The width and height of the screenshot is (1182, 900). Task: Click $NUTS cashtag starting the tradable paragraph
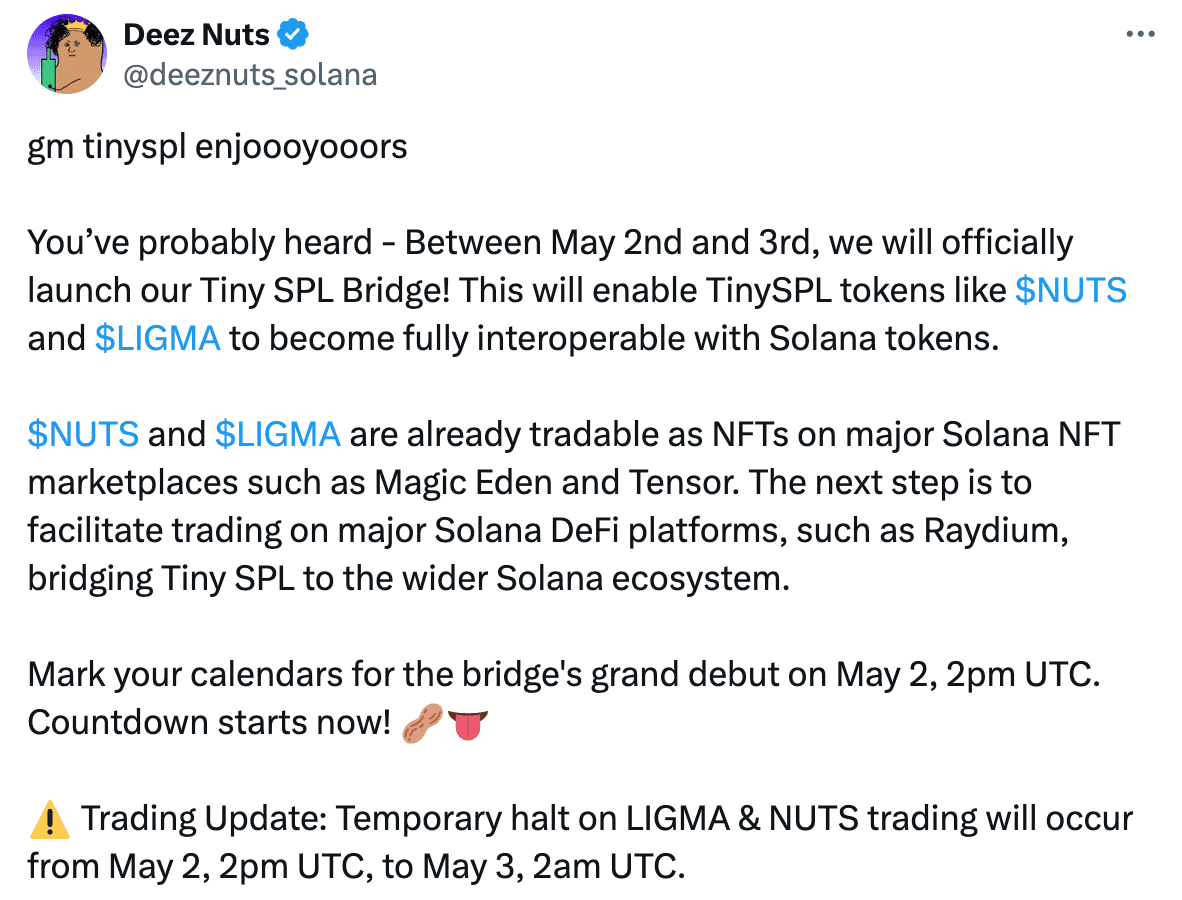tap(83, 434)
